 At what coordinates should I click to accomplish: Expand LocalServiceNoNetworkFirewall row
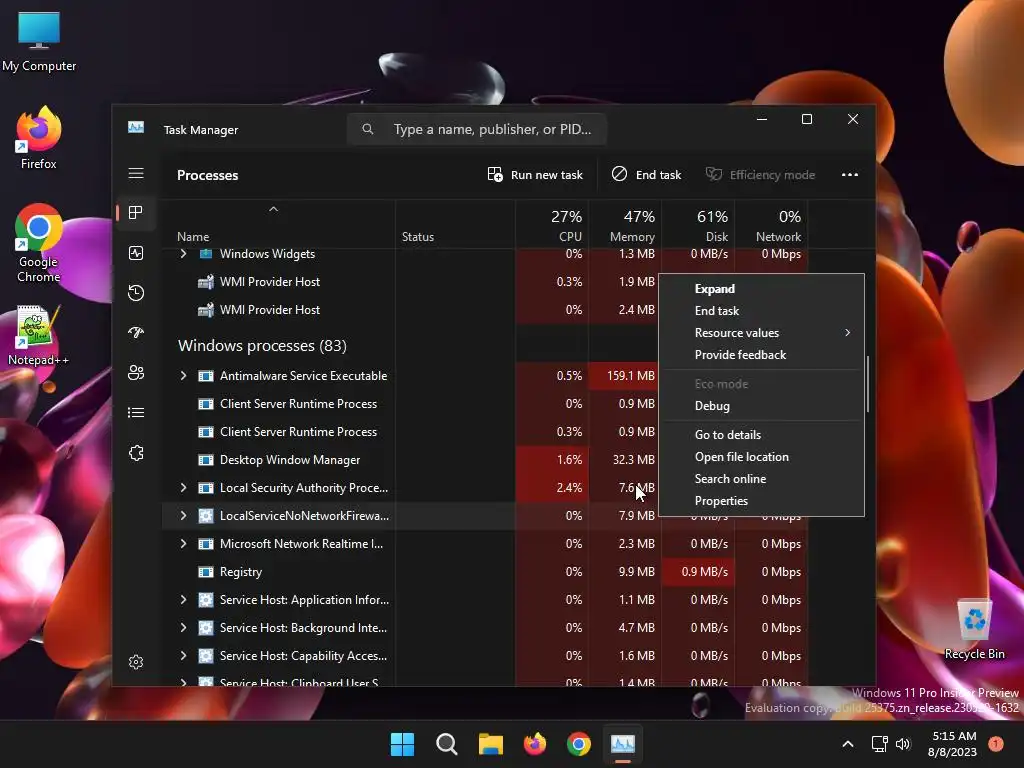pyautogui.click(x=184, y=516)
